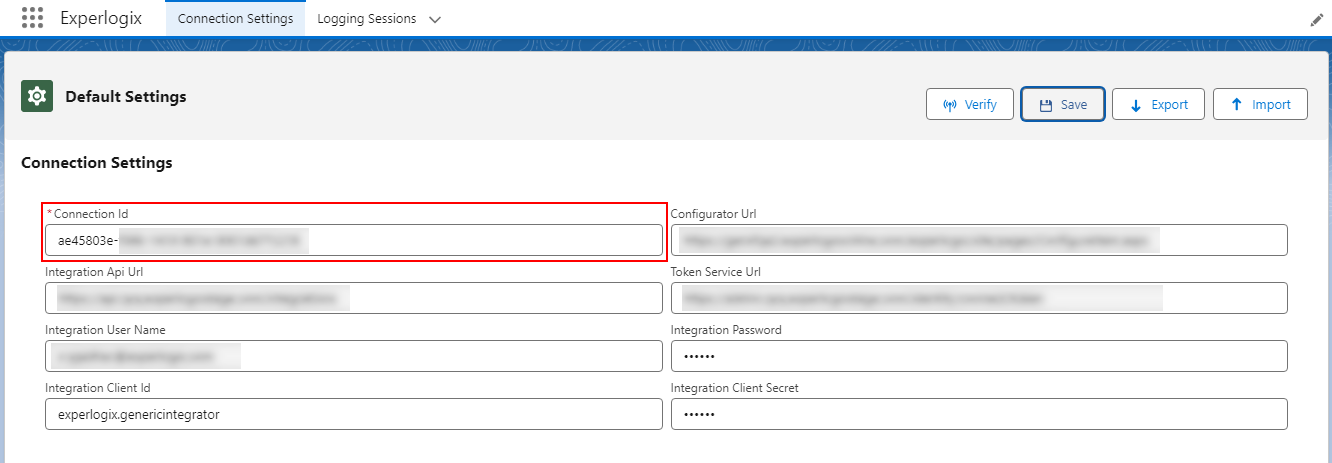Click the pencil edit icon at top right
The width and height of the screenshot is (1332, 463).
coord(1316,20)
